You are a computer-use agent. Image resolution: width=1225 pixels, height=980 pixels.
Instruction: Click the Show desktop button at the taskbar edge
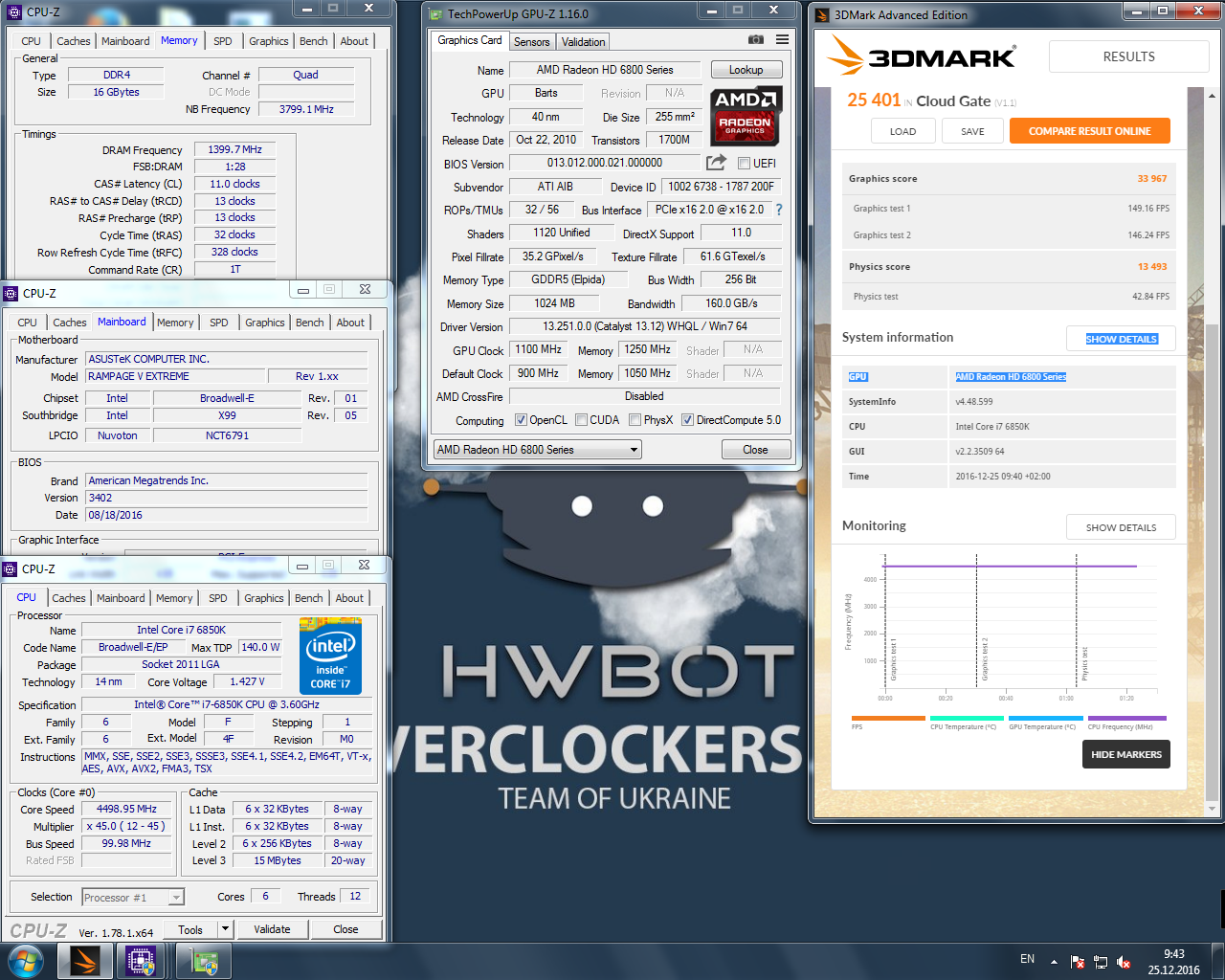tap(1219, 962)
